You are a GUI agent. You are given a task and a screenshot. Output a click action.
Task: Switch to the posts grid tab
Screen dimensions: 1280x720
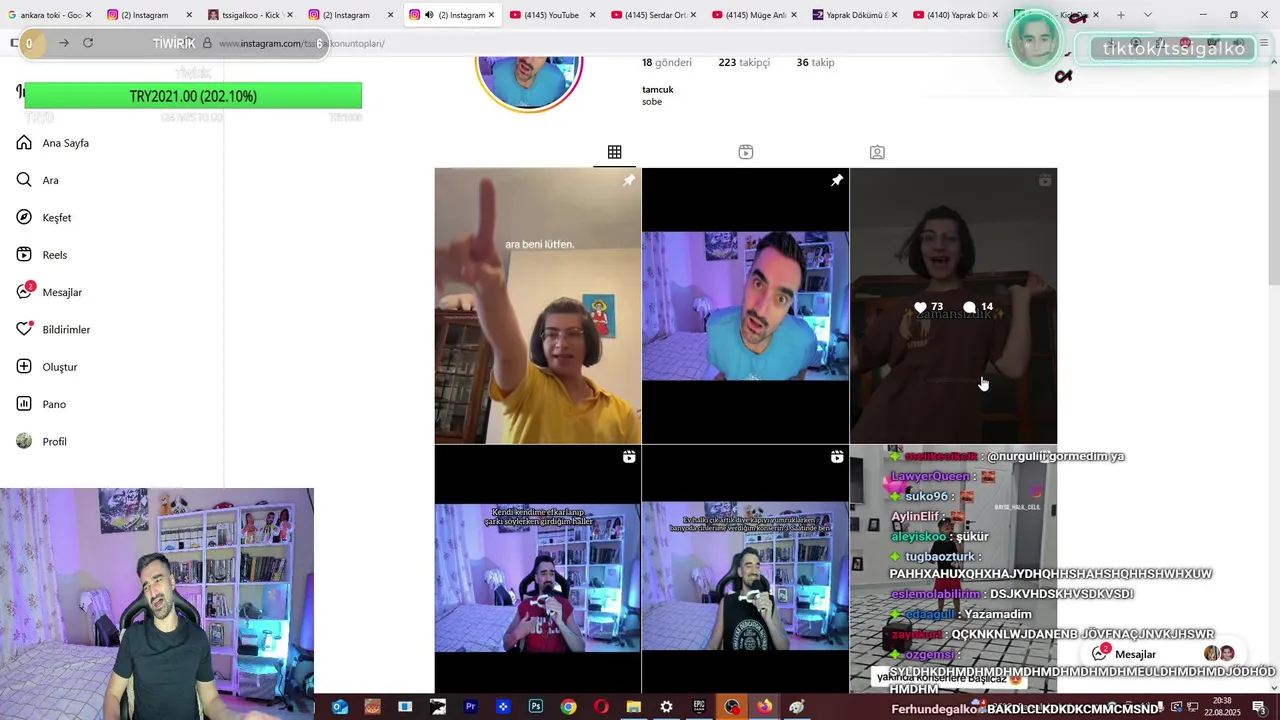615,152
